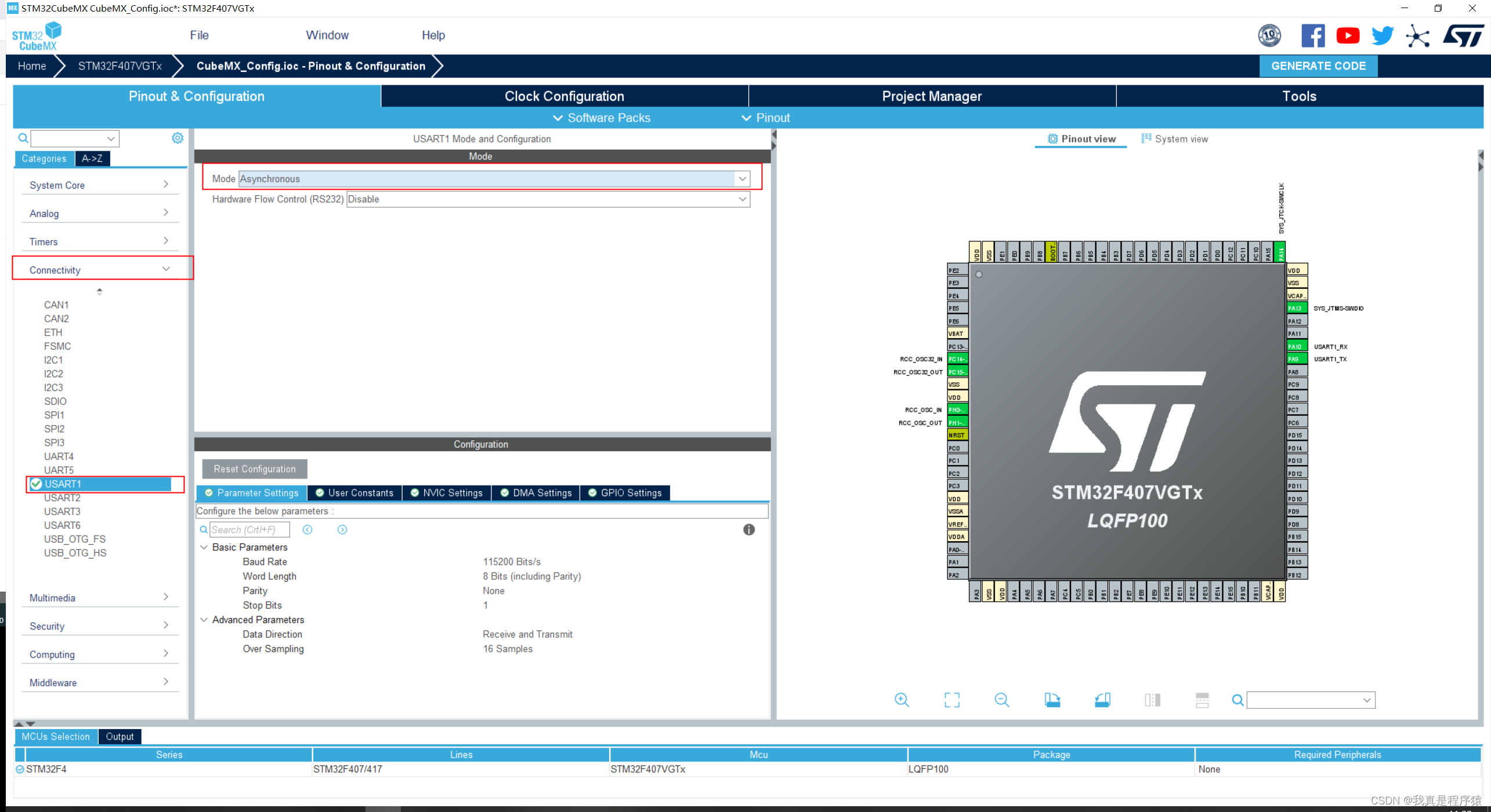
Task: Open the Software Packs dropdown
Action: tap(602, 118)
